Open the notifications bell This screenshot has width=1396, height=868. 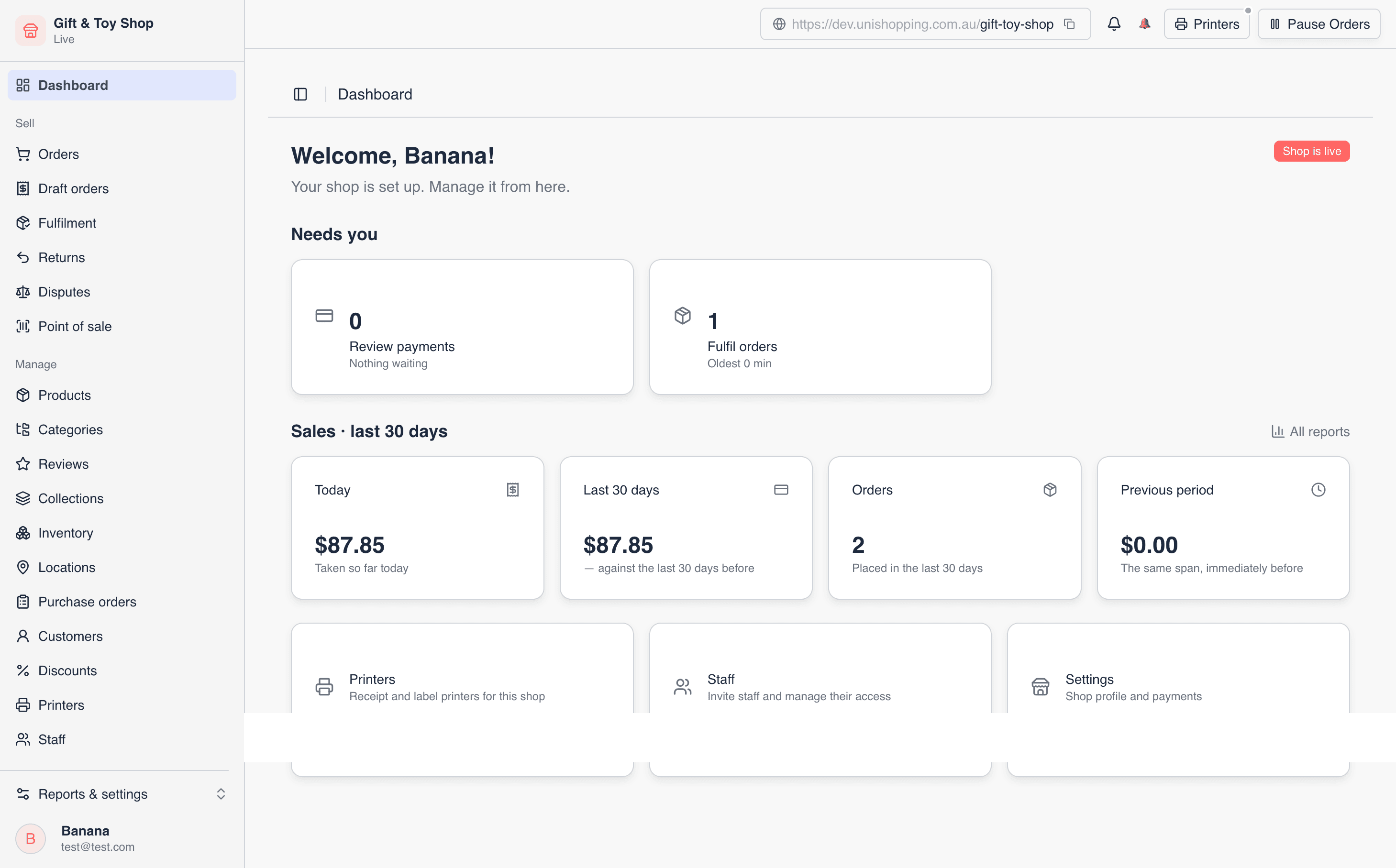(x=1114, y=24)
